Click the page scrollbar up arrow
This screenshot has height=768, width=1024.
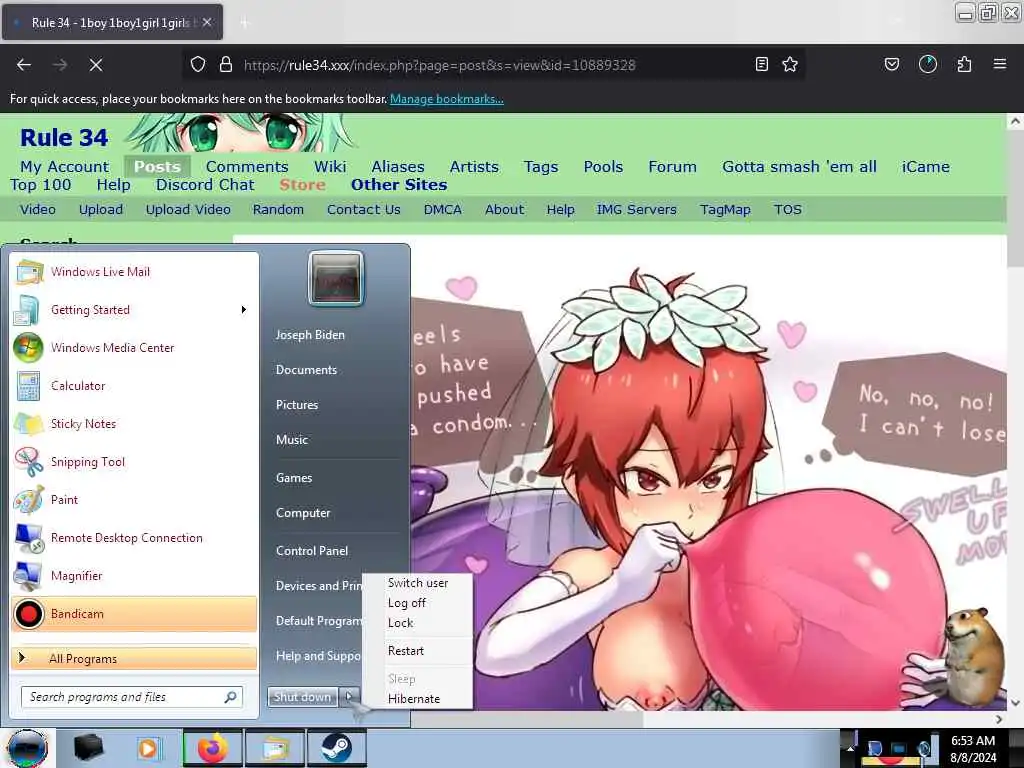point(1015,121)
